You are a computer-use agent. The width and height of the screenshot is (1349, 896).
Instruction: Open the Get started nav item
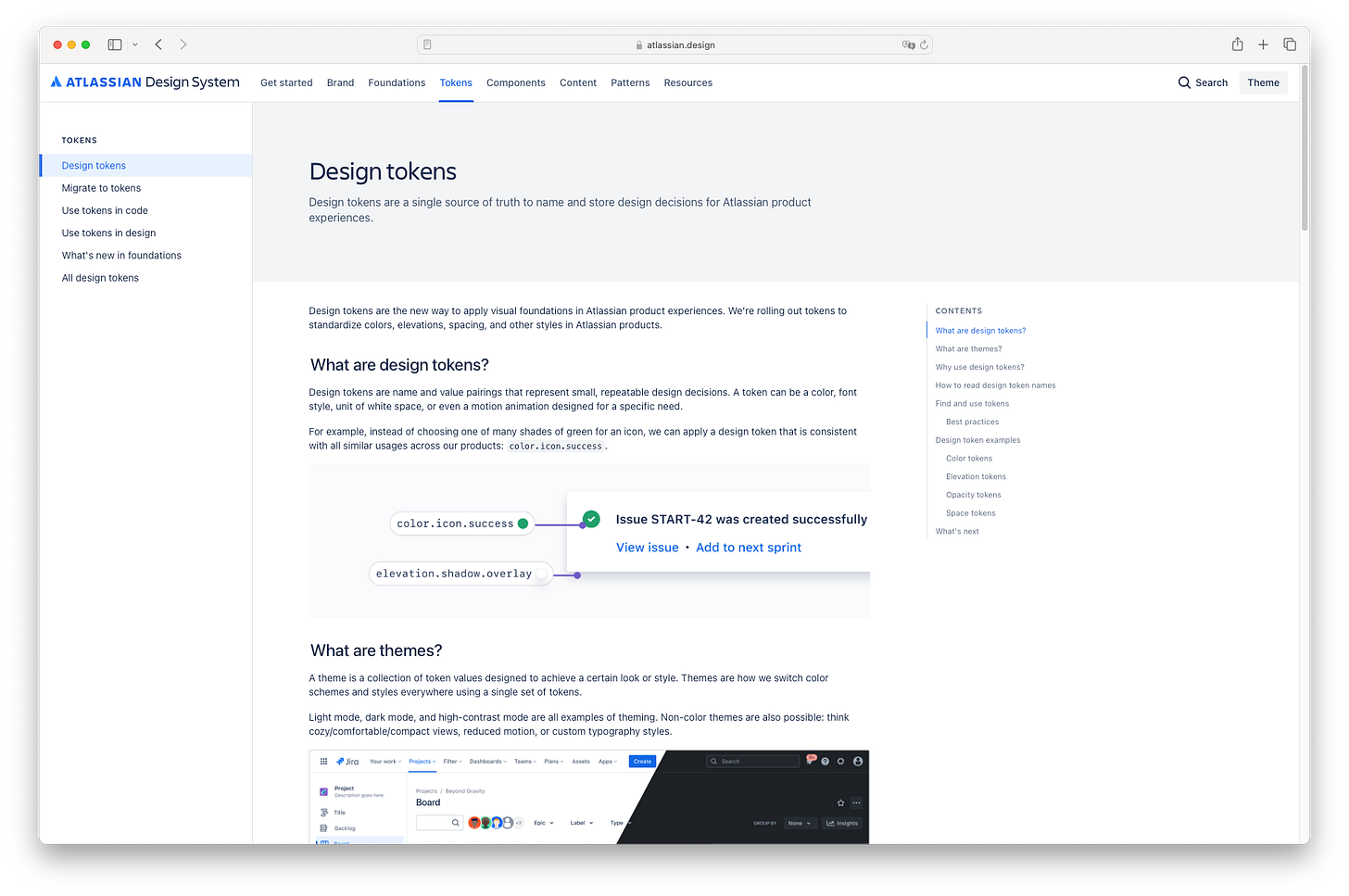tap(286, 82)
